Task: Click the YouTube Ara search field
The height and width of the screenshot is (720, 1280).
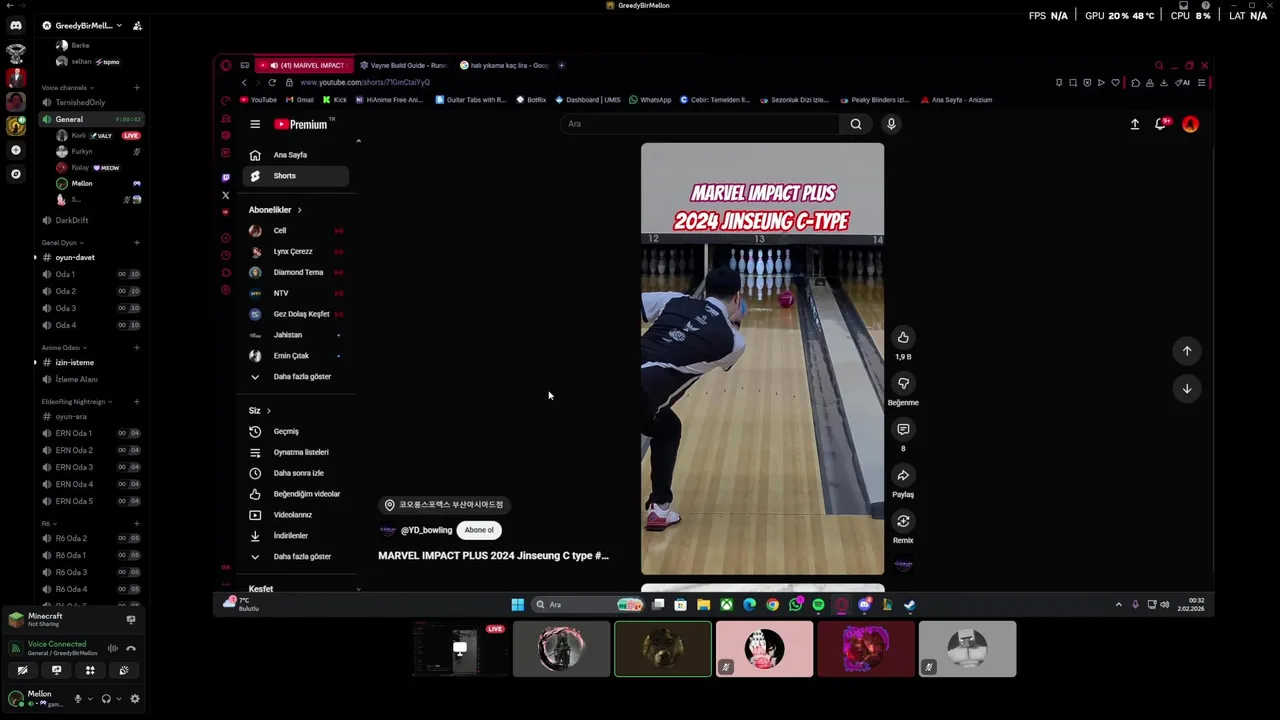Action: tap(700, 124)
